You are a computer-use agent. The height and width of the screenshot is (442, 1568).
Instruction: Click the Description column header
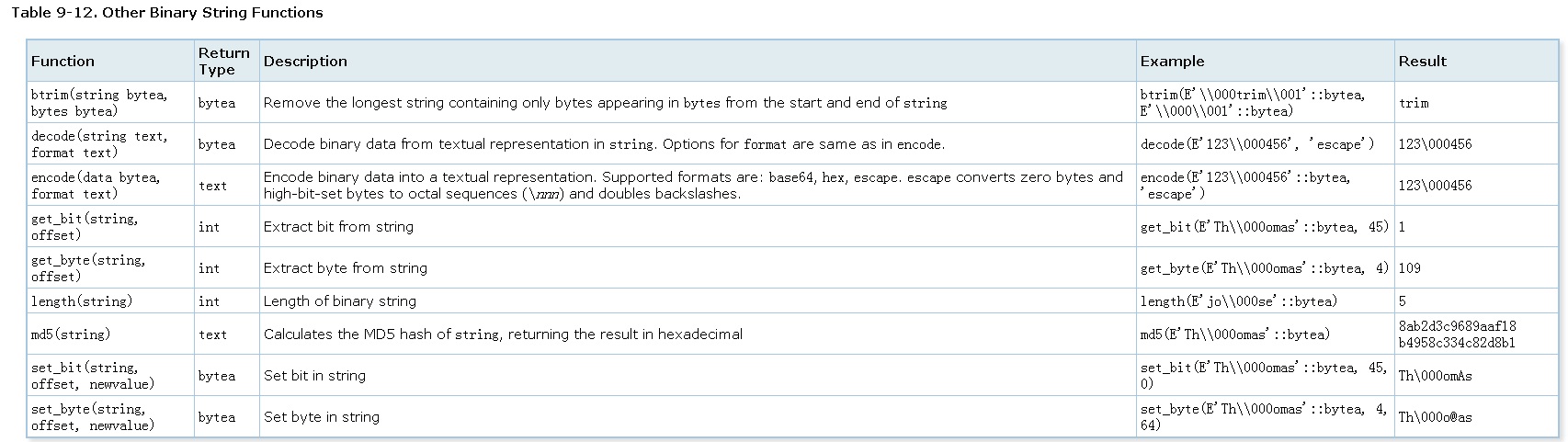pos(305,62)
